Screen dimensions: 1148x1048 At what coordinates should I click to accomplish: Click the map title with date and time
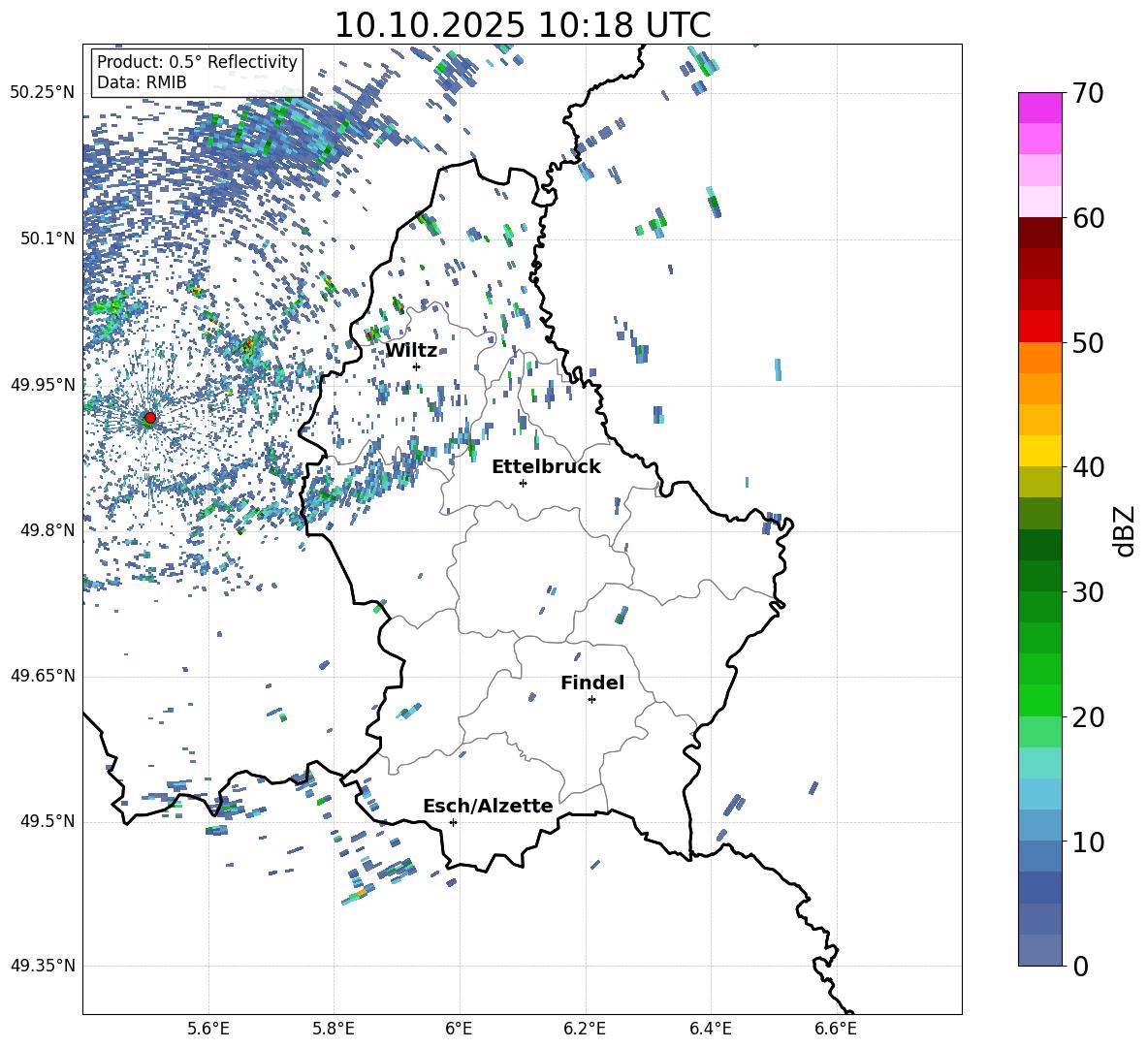click(522, 25)
